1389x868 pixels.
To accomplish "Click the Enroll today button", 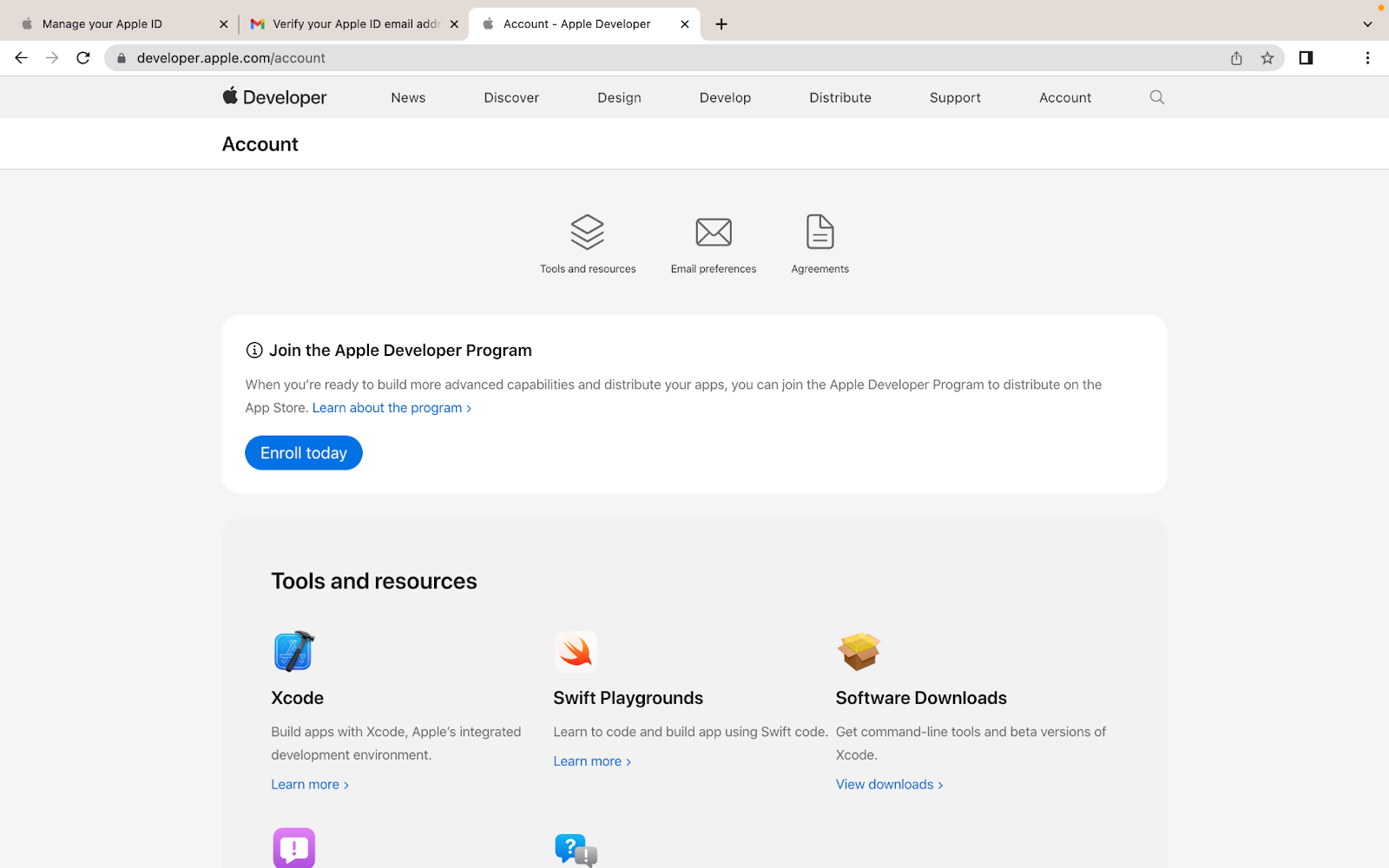I will tap(304, 453).
